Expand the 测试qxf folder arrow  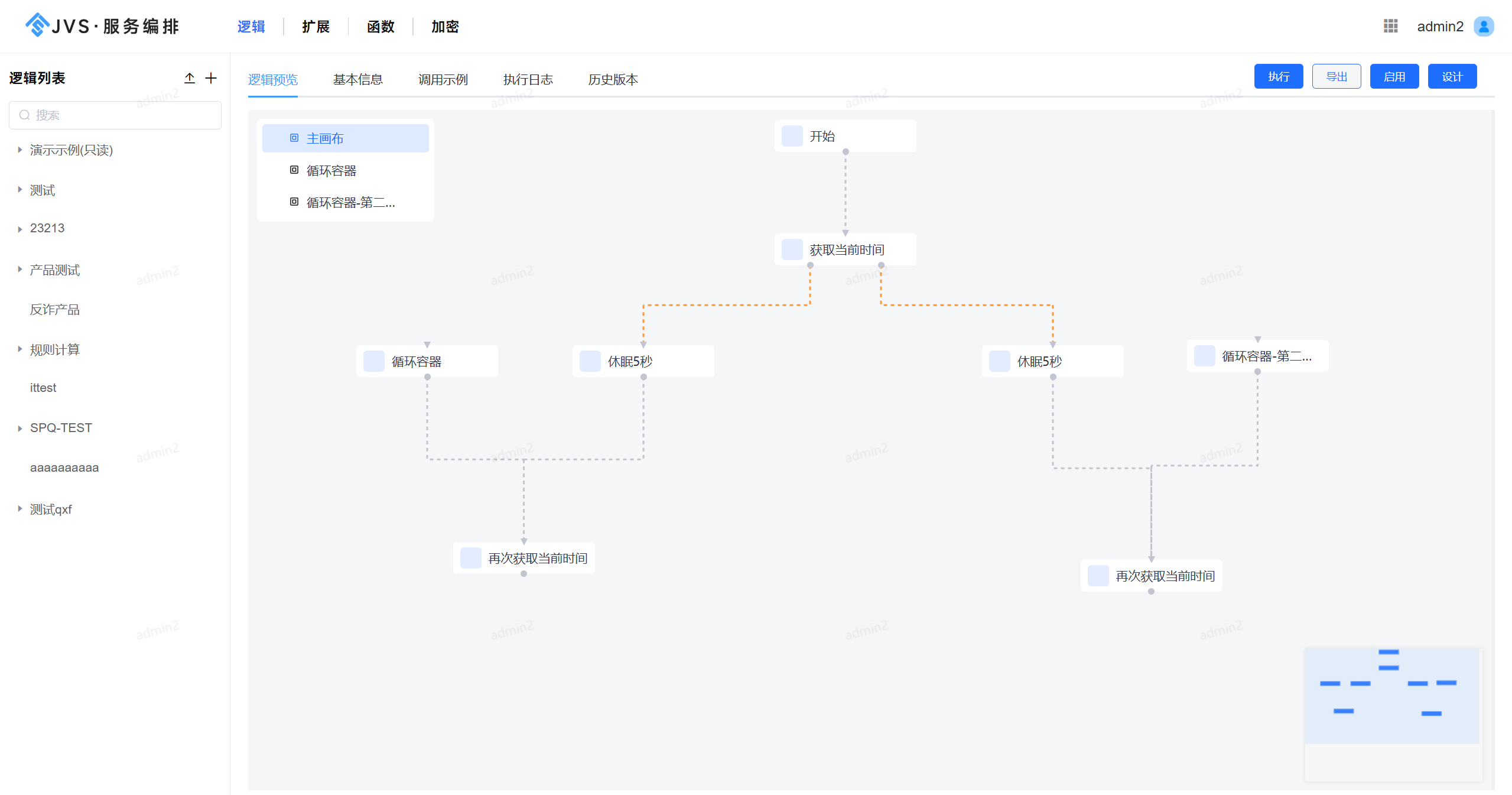tap(19, 508)
